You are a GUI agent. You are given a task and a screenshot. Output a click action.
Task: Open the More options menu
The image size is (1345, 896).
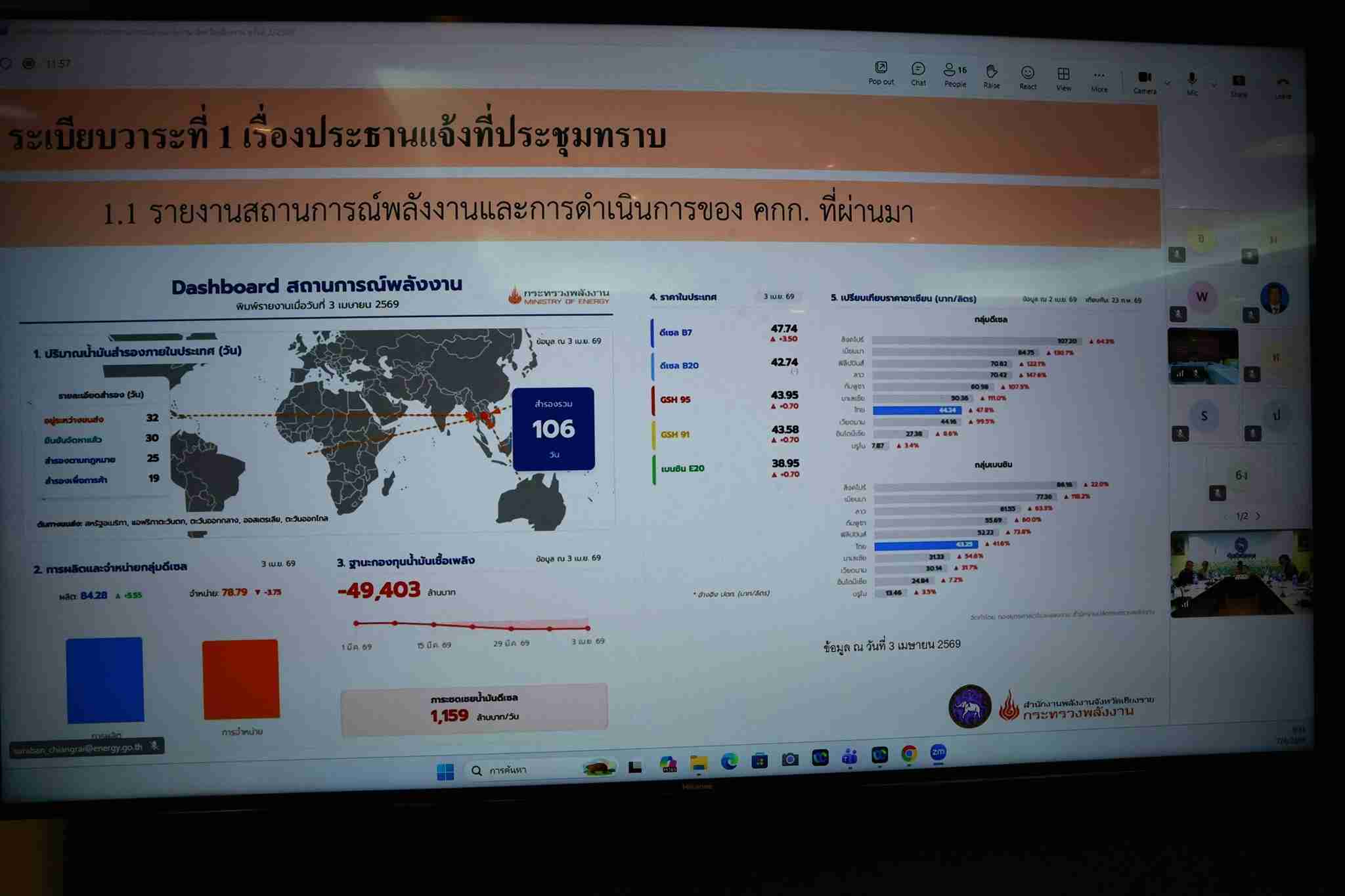point(1099,81)
